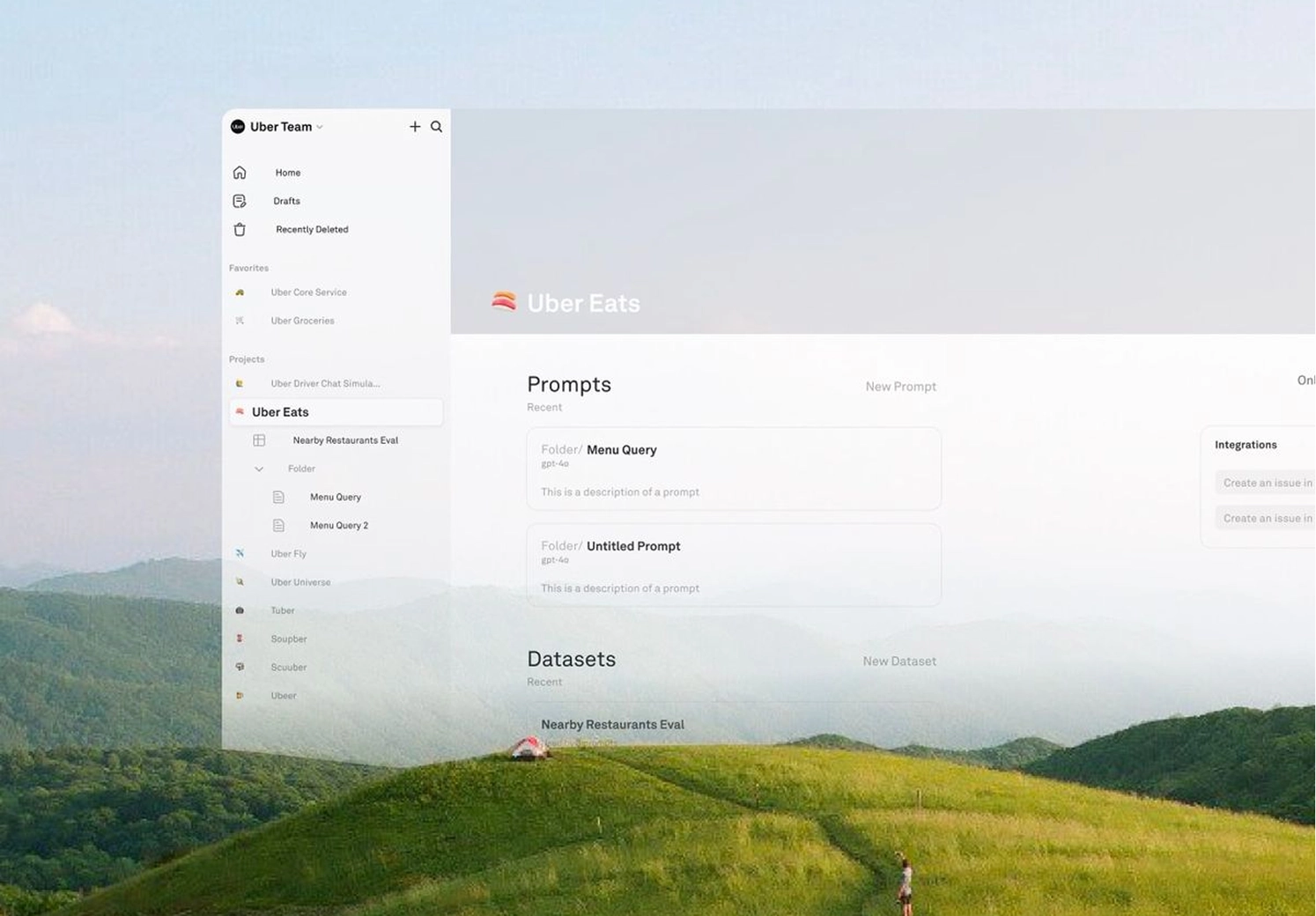Click the Home house icon

click(x=240, y=173)
